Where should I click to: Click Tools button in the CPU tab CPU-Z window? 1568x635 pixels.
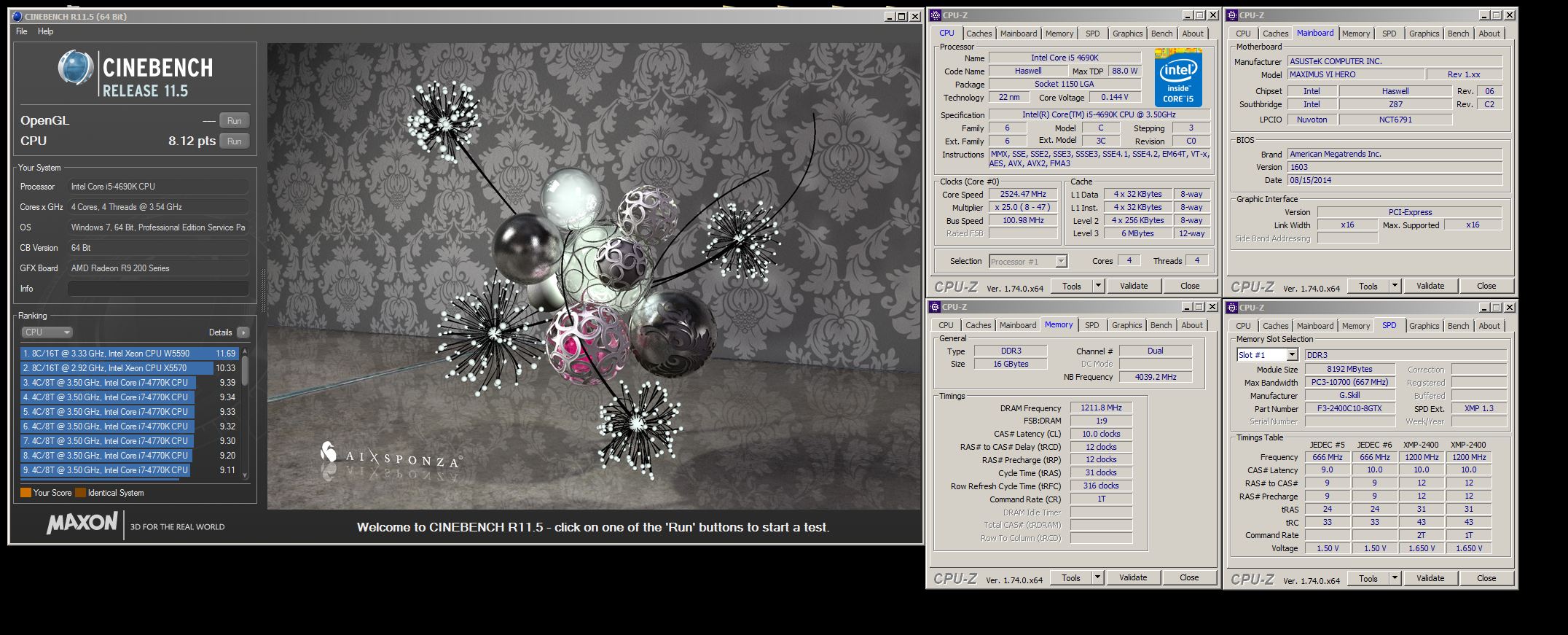click(1071, 287)
